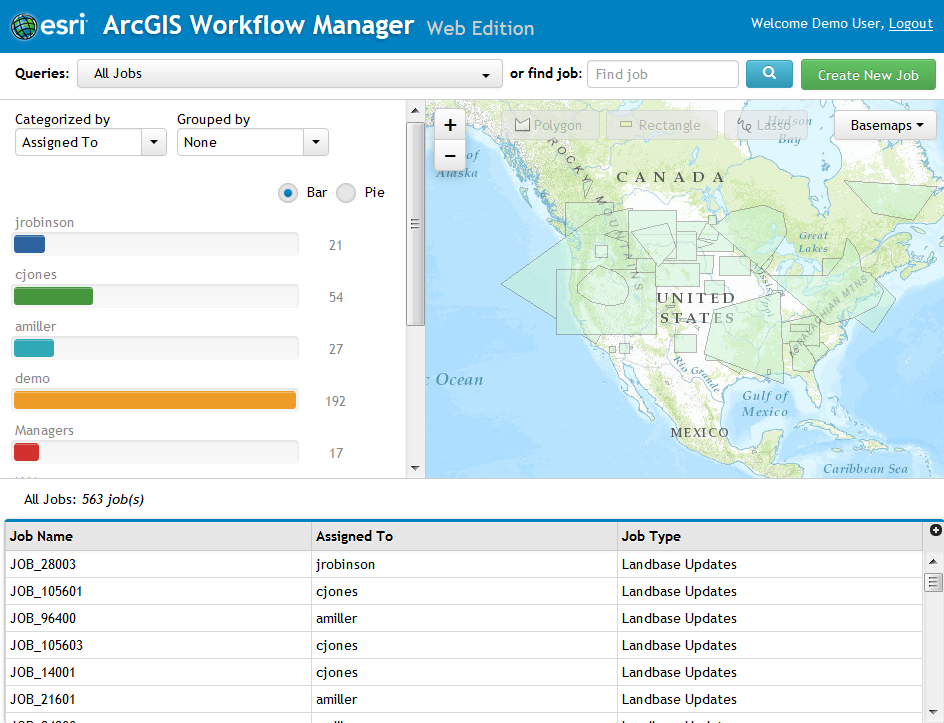Click the job table scroll up arrow
944x723 pixels.
933,562
